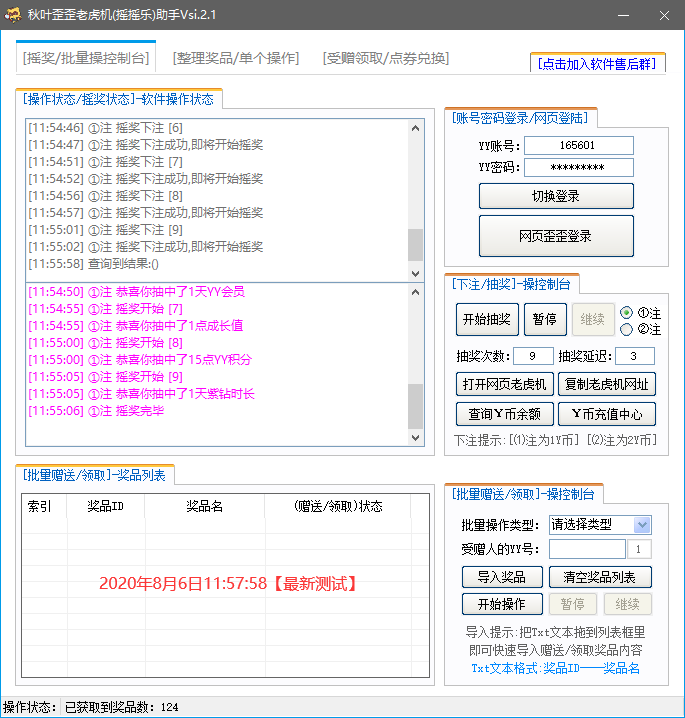Switch to 整理奖品/单个操作 tab
The width and height of the screenshot is (685, 718).
coord(236,58)
